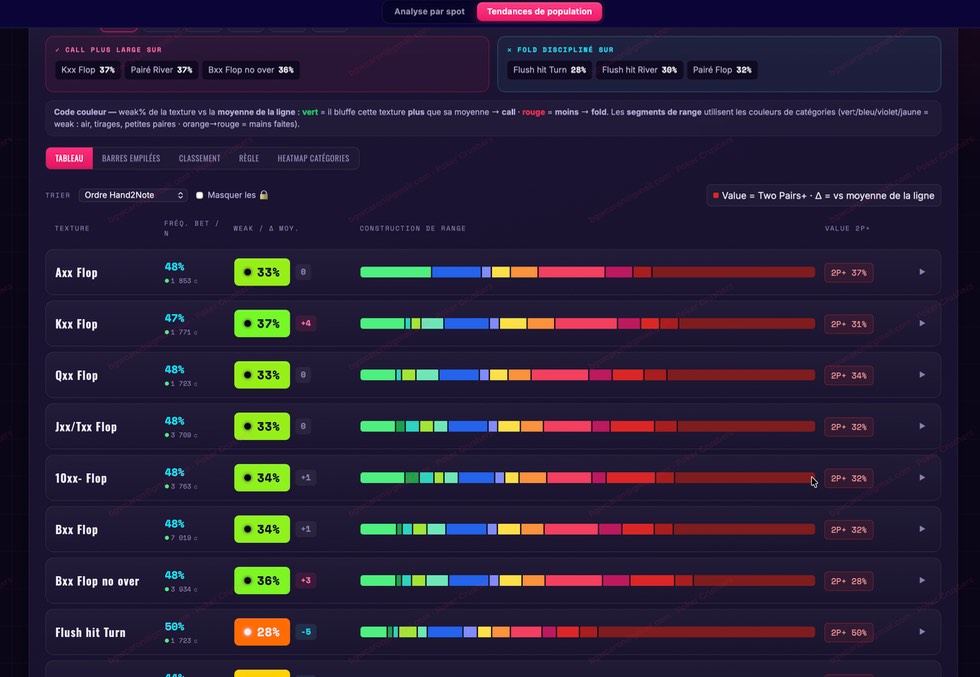Click the Flush hit River 30% chip
The height and width of the screenshot is (677, 980).
(639, 70)
